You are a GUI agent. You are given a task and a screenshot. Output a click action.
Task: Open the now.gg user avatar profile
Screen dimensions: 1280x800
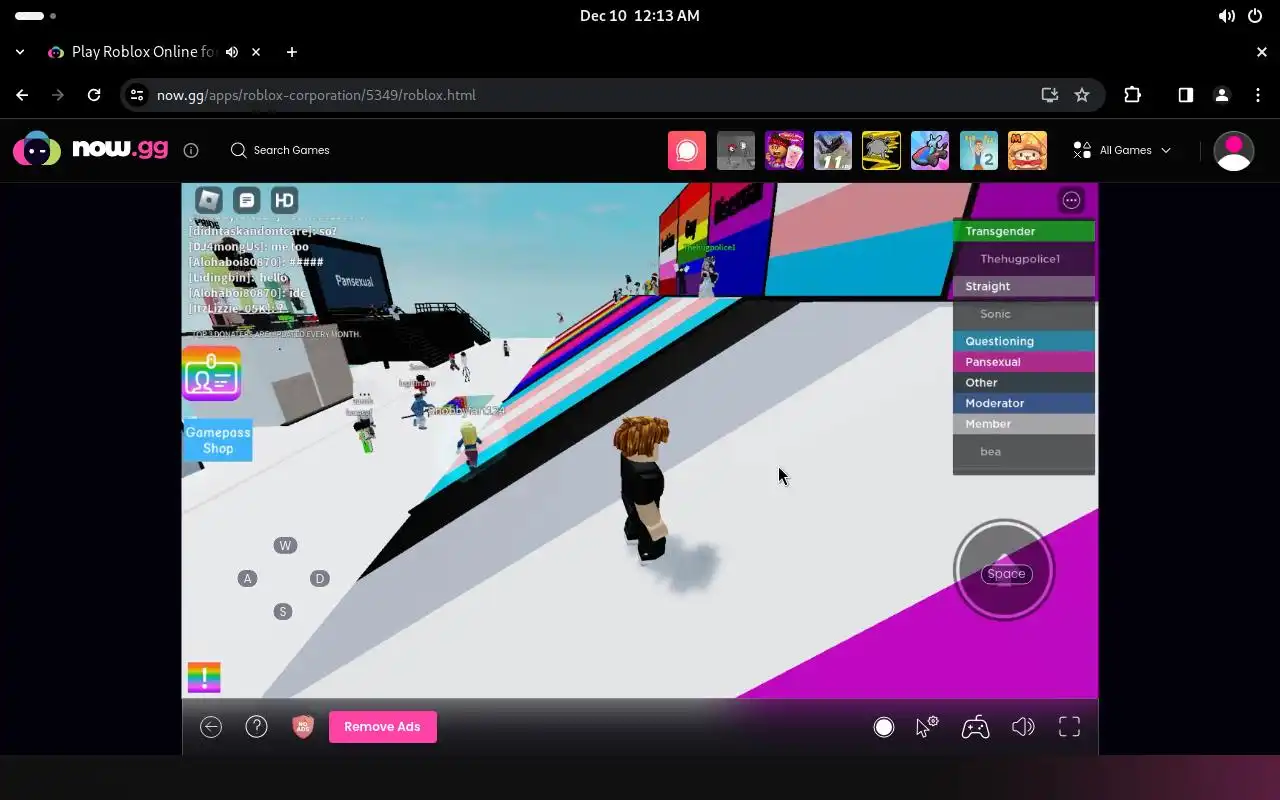tap(1234, 151)
